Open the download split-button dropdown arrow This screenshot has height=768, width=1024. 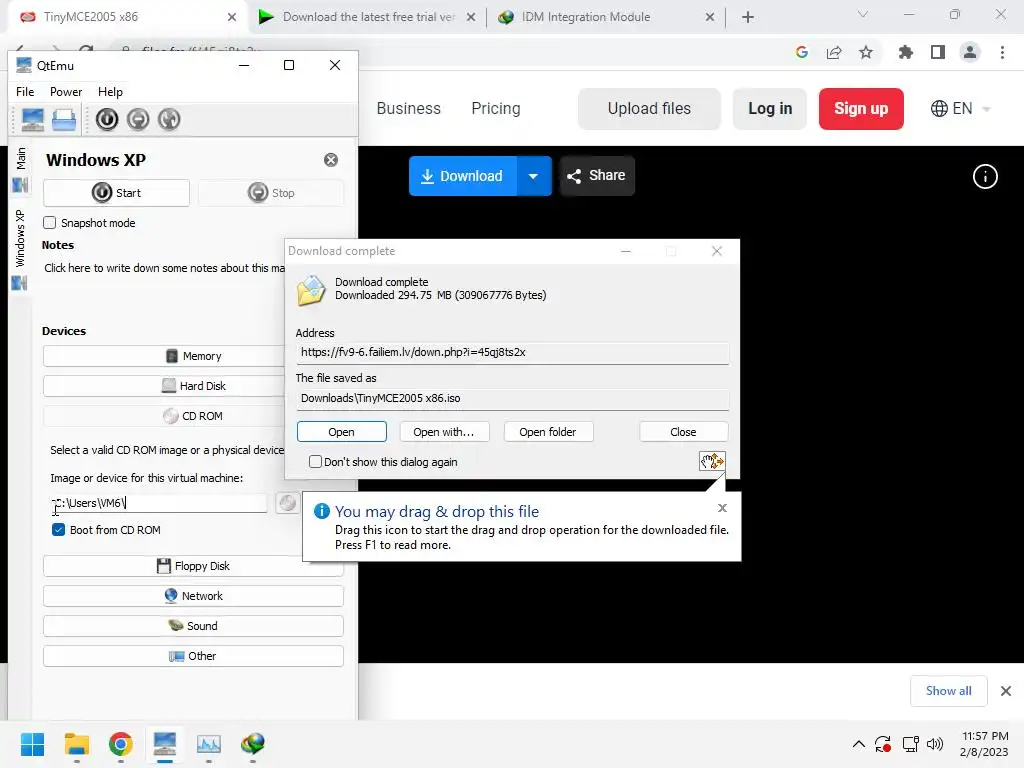tap(534, 176)
